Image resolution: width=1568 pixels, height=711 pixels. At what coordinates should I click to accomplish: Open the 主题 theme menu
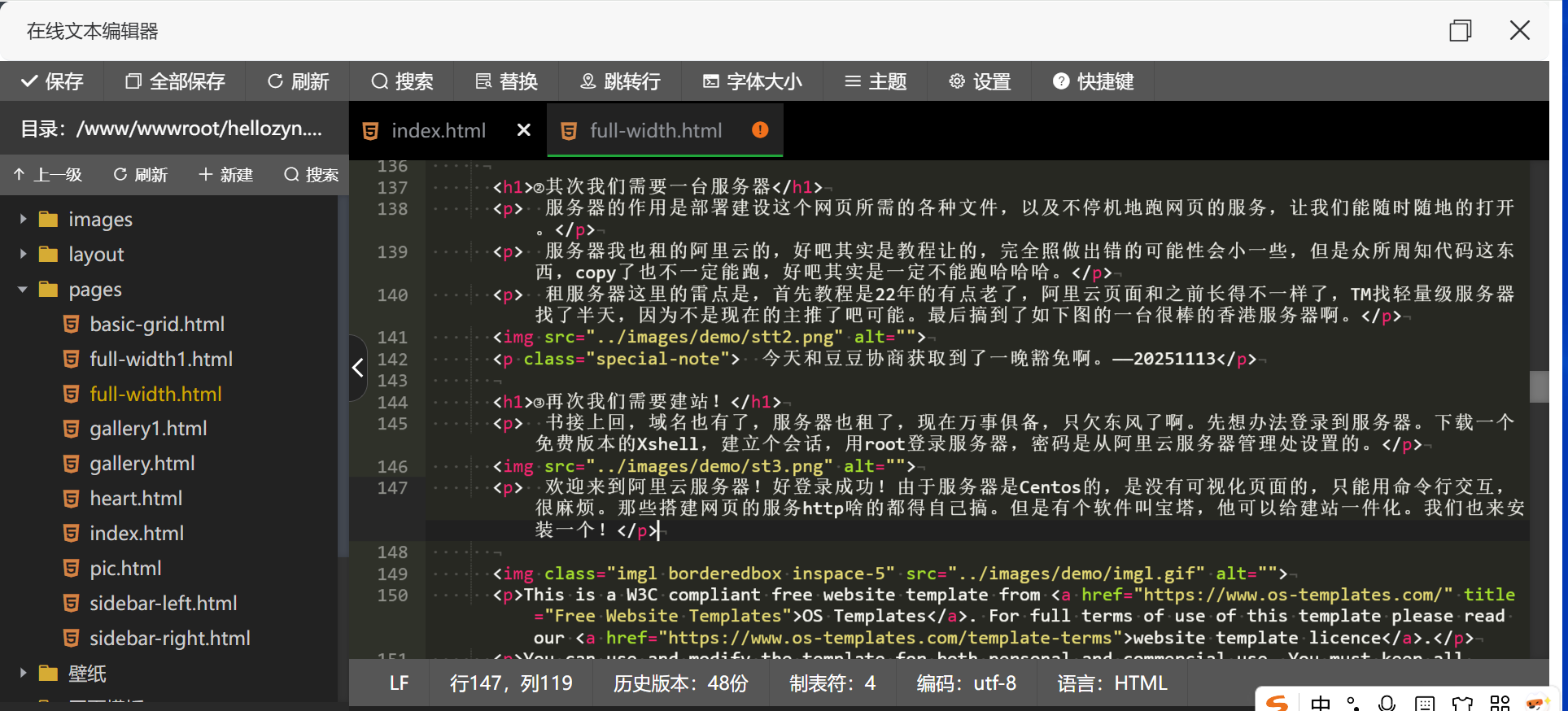(876, 81)
